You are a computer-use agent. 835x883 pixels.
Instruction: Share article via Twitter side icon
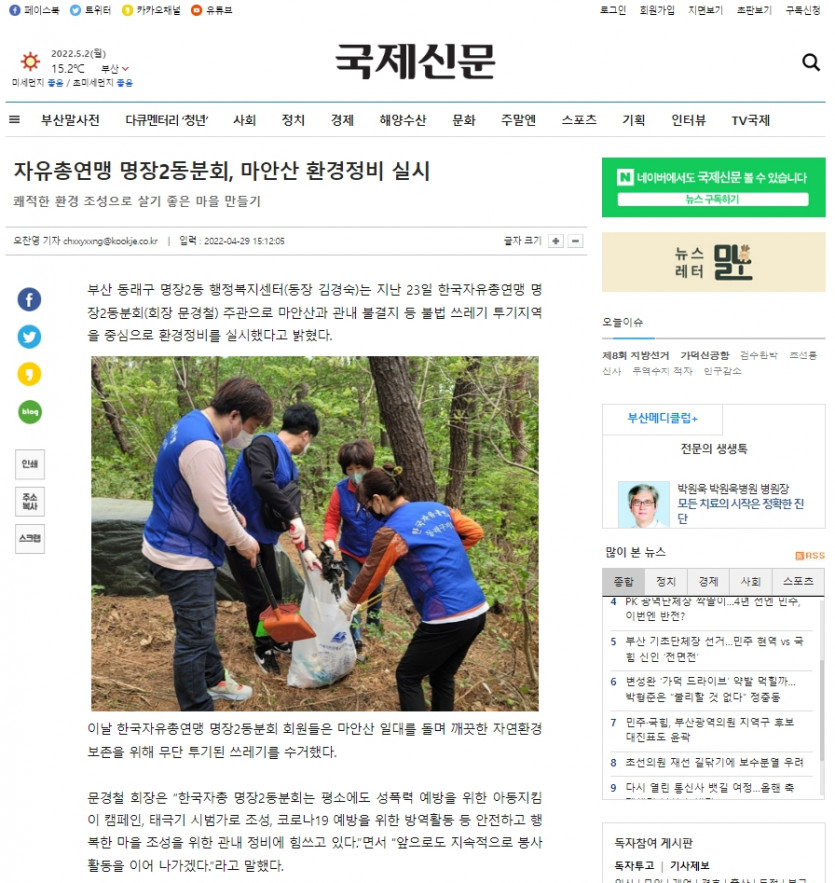pos(29,337)
